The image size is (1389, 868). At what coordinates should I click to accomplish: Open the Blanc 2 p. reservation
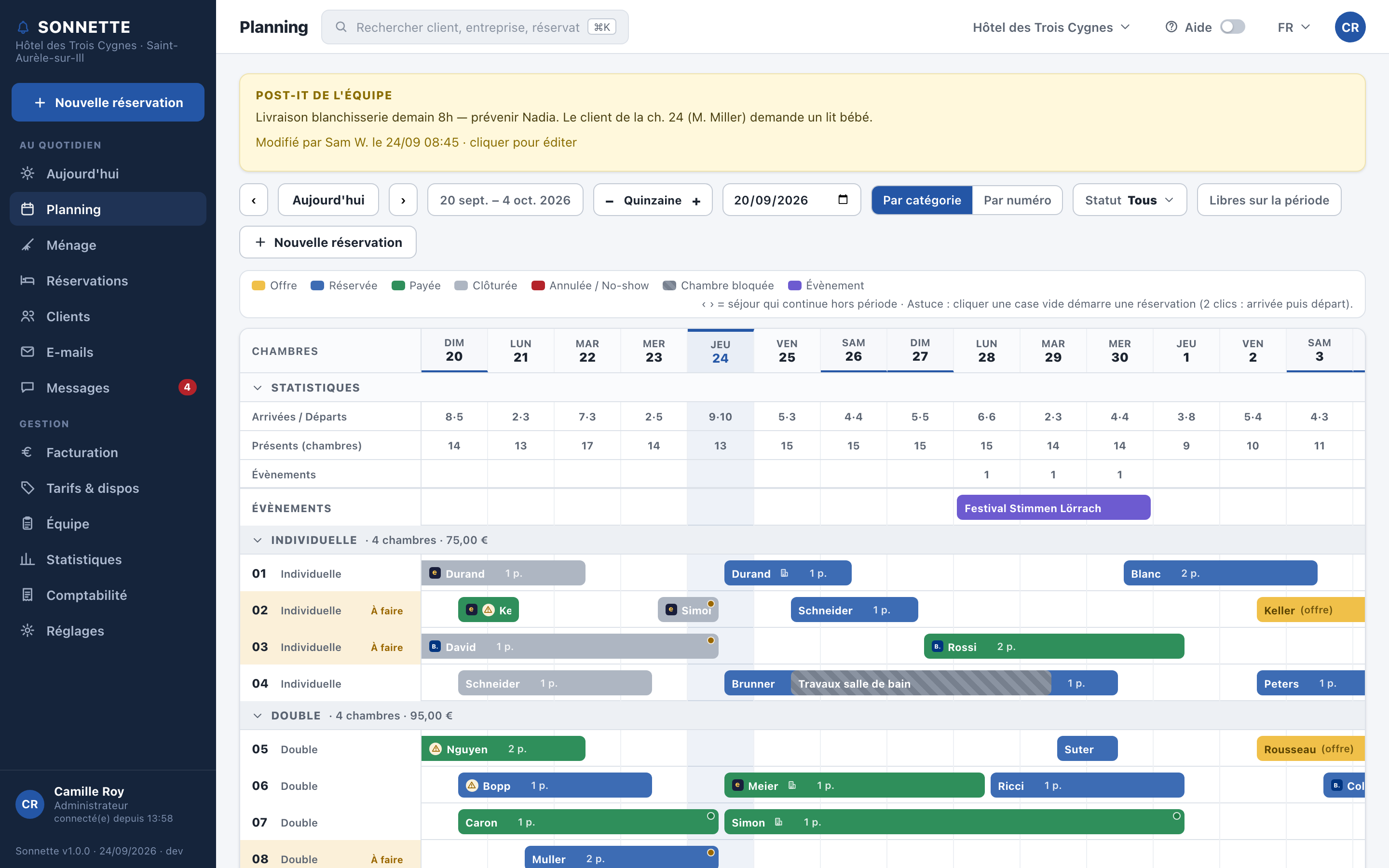point(1220,573)
